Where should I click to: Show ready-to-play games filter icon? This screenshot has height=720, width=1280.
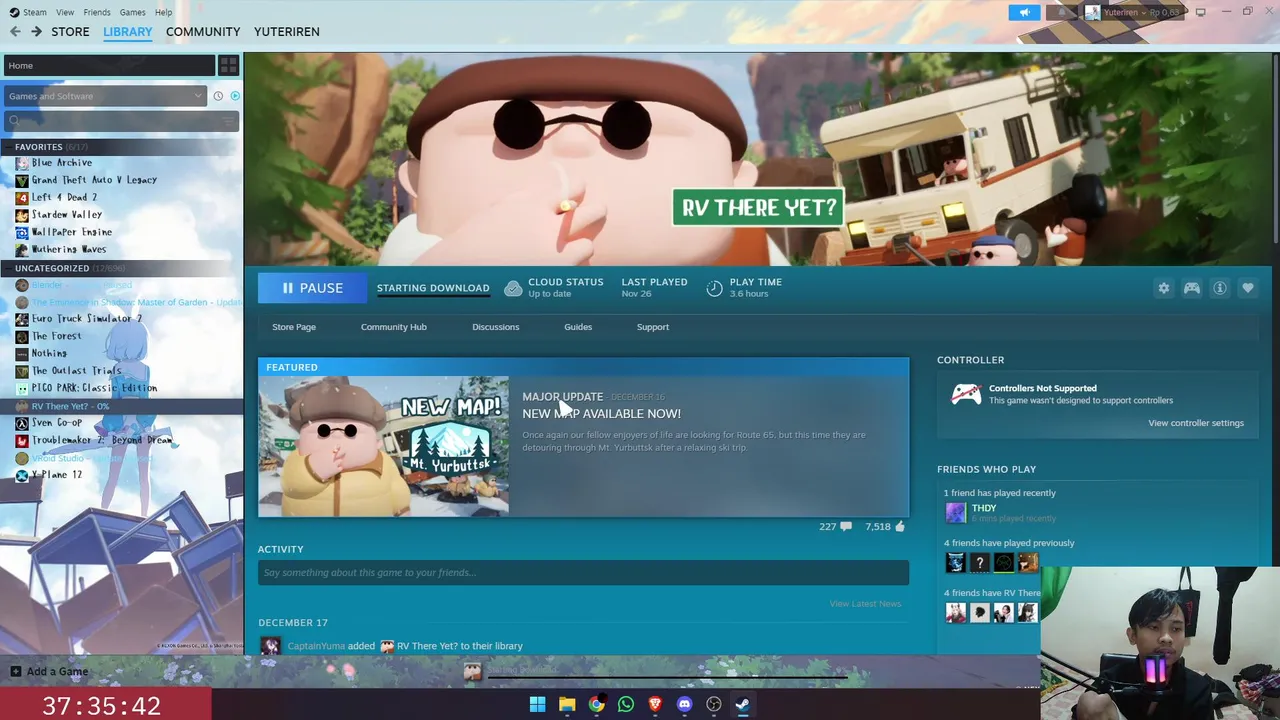(x=235, y=96)
